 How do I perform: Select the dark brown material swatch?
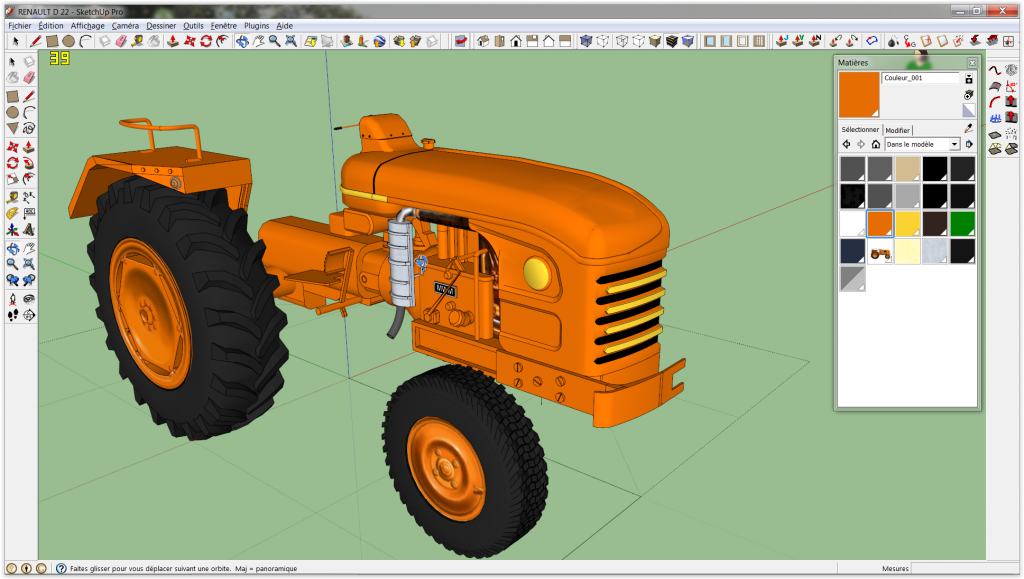point(935,223)
